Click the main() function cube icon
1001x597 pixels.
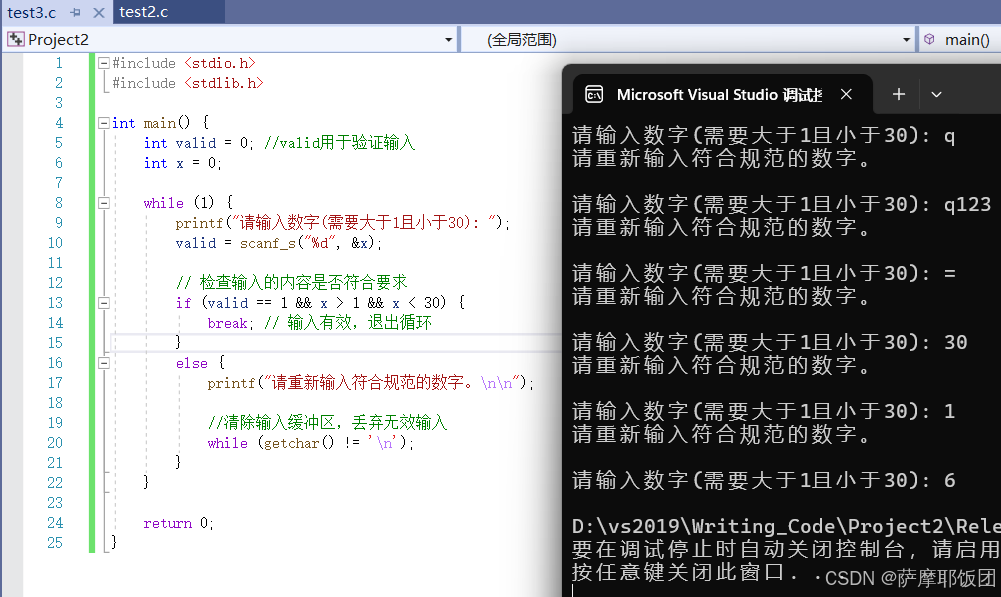pyautogui.click(x=930, y=40)
